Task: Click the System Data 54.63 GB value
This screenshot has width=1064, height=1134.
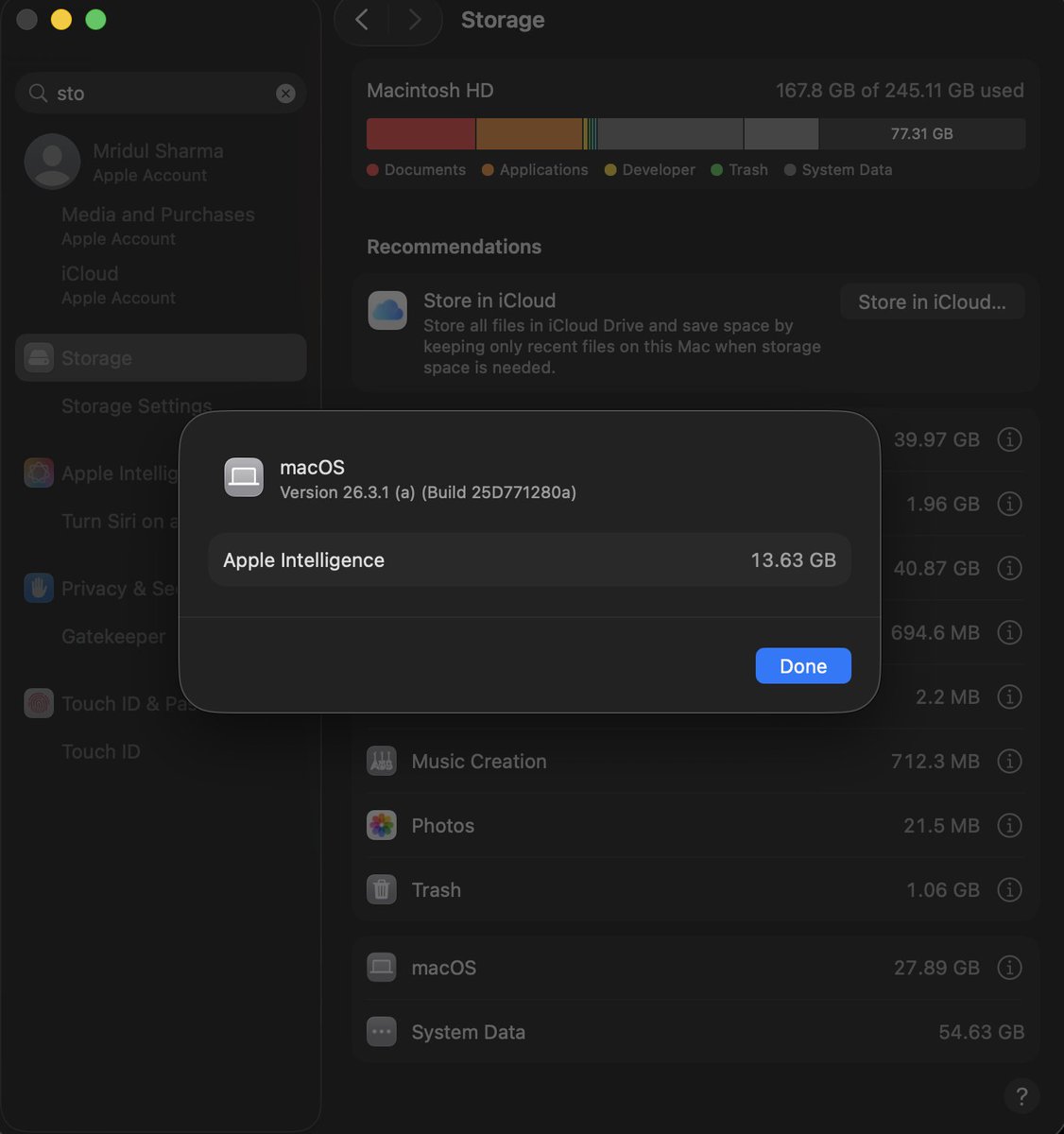Action: tap(982, 1032)
